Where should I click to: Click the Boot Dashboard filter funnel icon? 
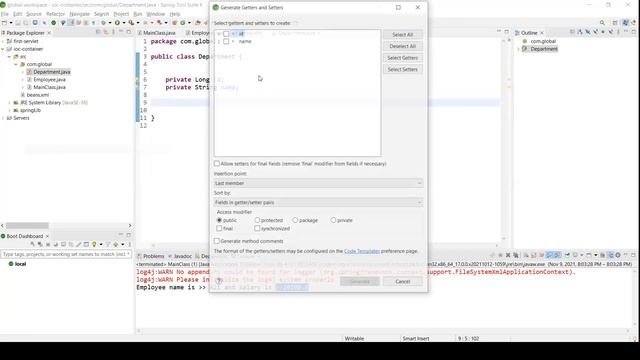108,244
